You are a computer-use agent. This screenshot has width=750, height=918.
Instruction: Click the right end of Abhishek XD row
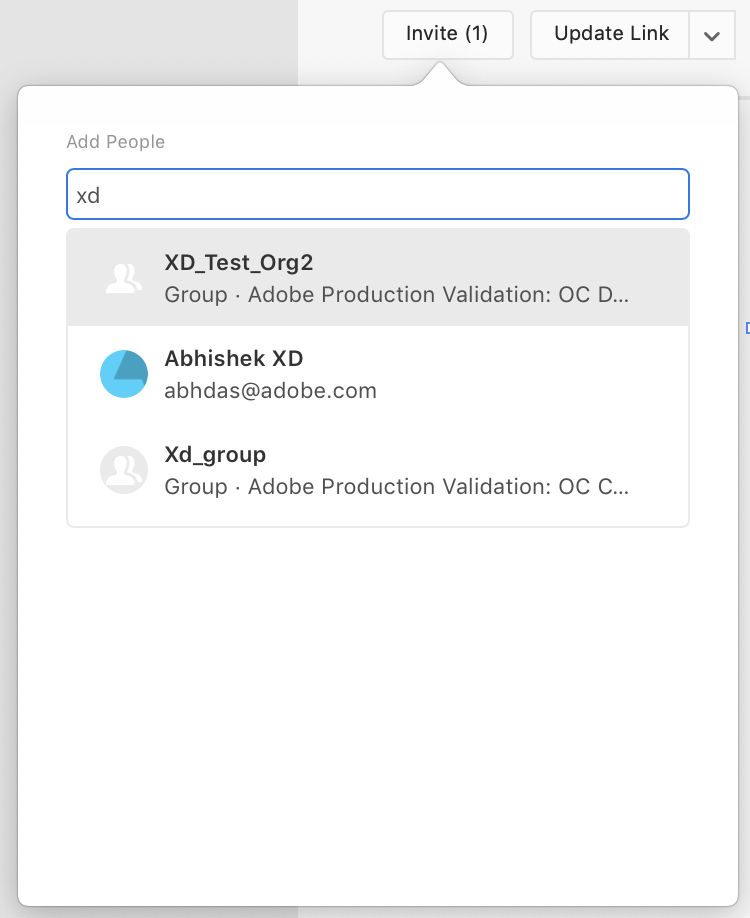pyautogui.click(x=660, y=374)
